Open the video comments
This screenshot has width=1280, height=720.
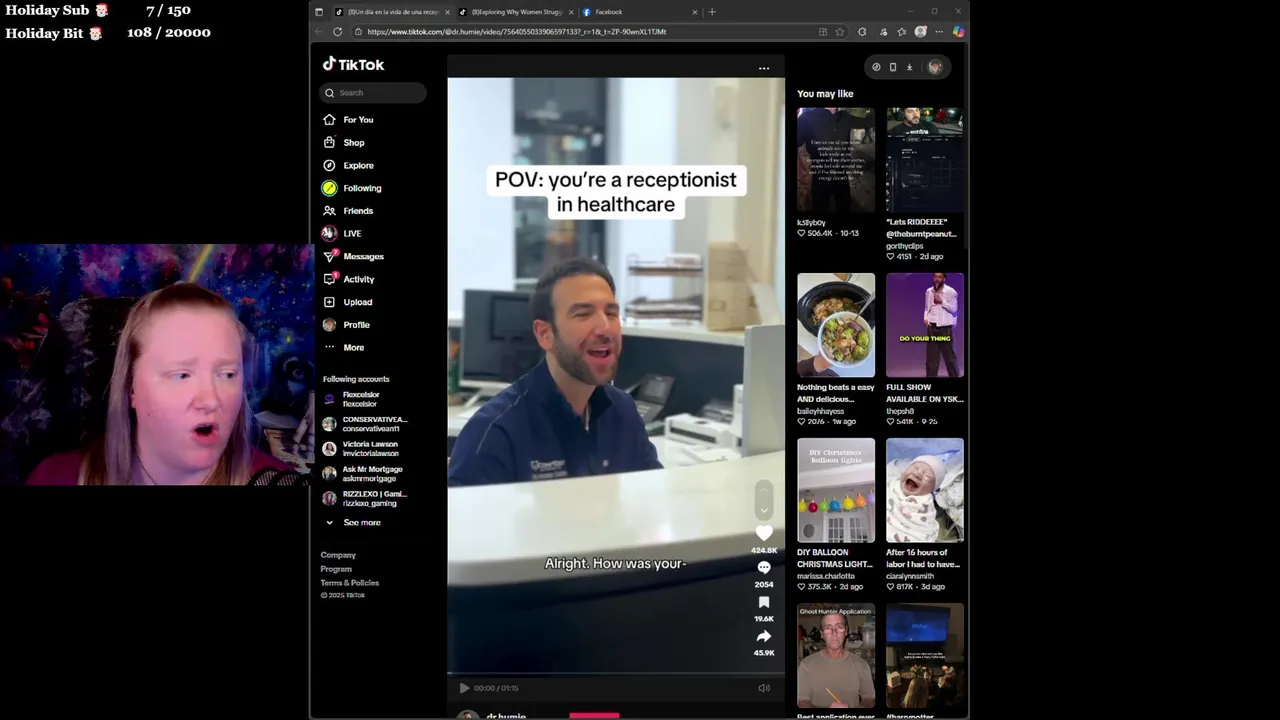[x=764, y=568]
